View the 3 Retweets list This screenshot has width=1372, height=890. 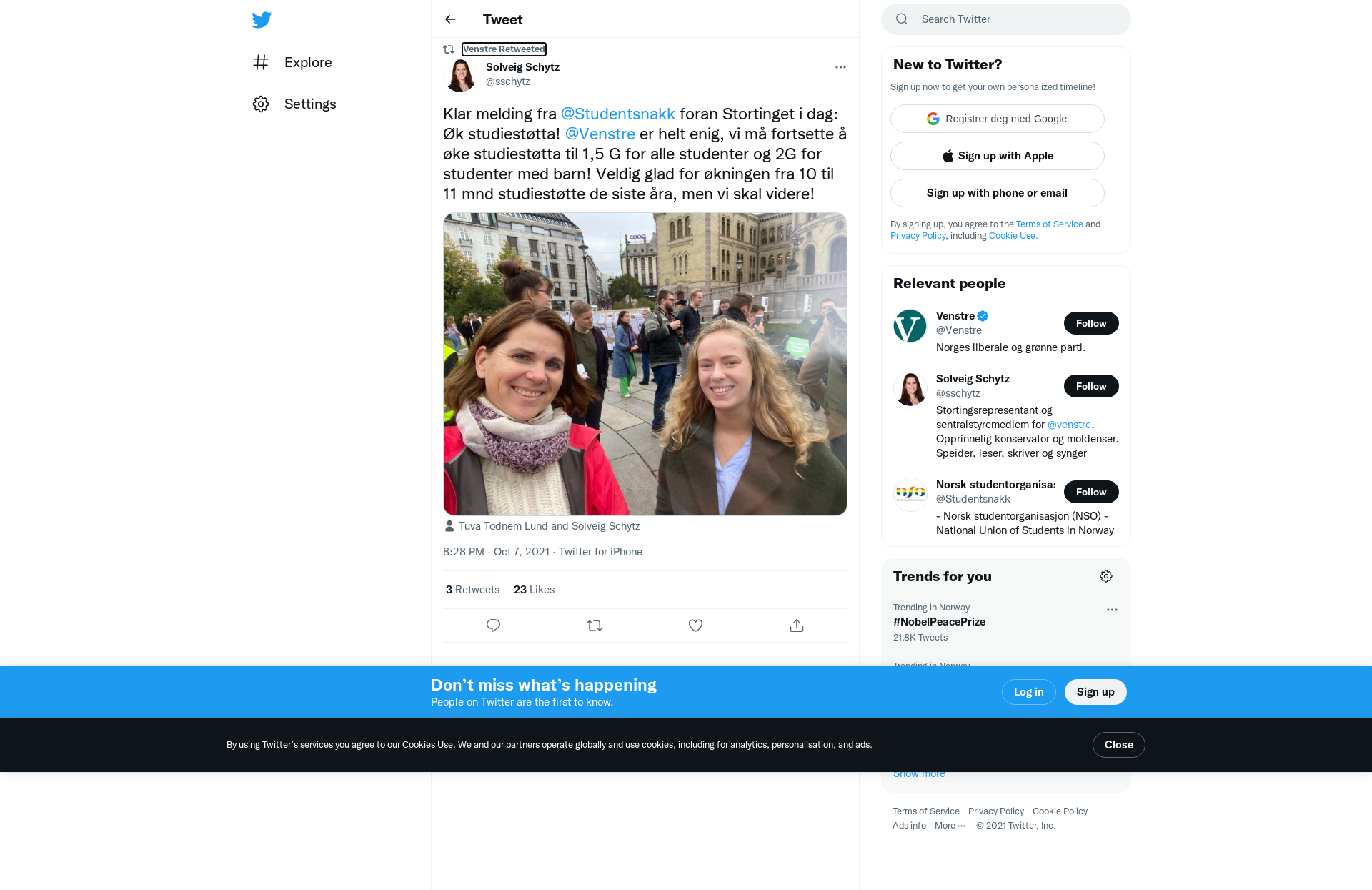[x=472, y=590]
